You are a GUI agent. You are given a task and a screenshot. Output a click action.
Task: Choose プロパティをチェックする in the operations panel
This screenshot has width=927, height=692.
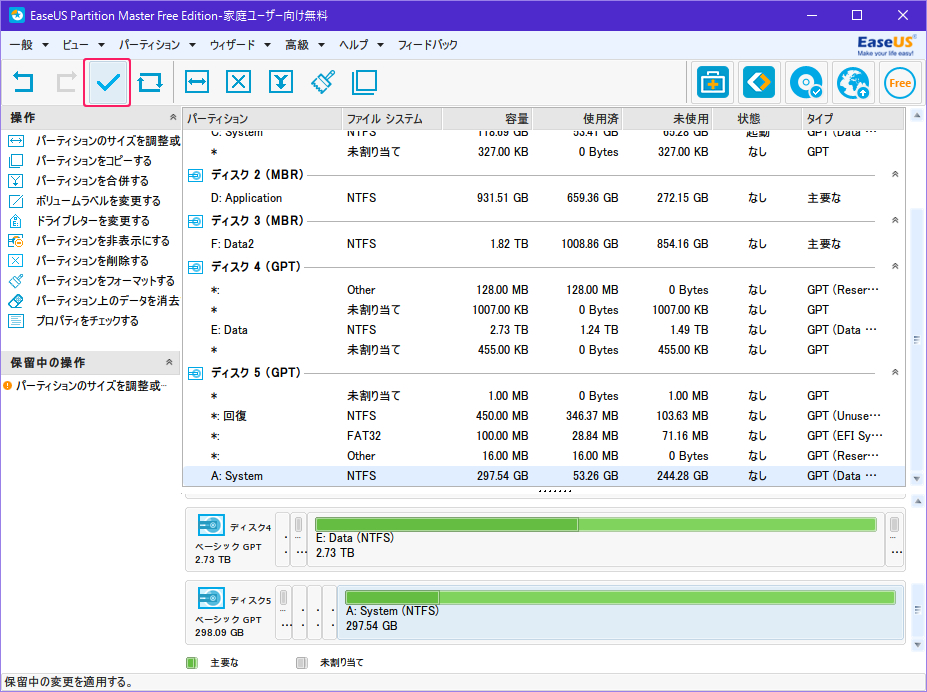coord(73,321)
